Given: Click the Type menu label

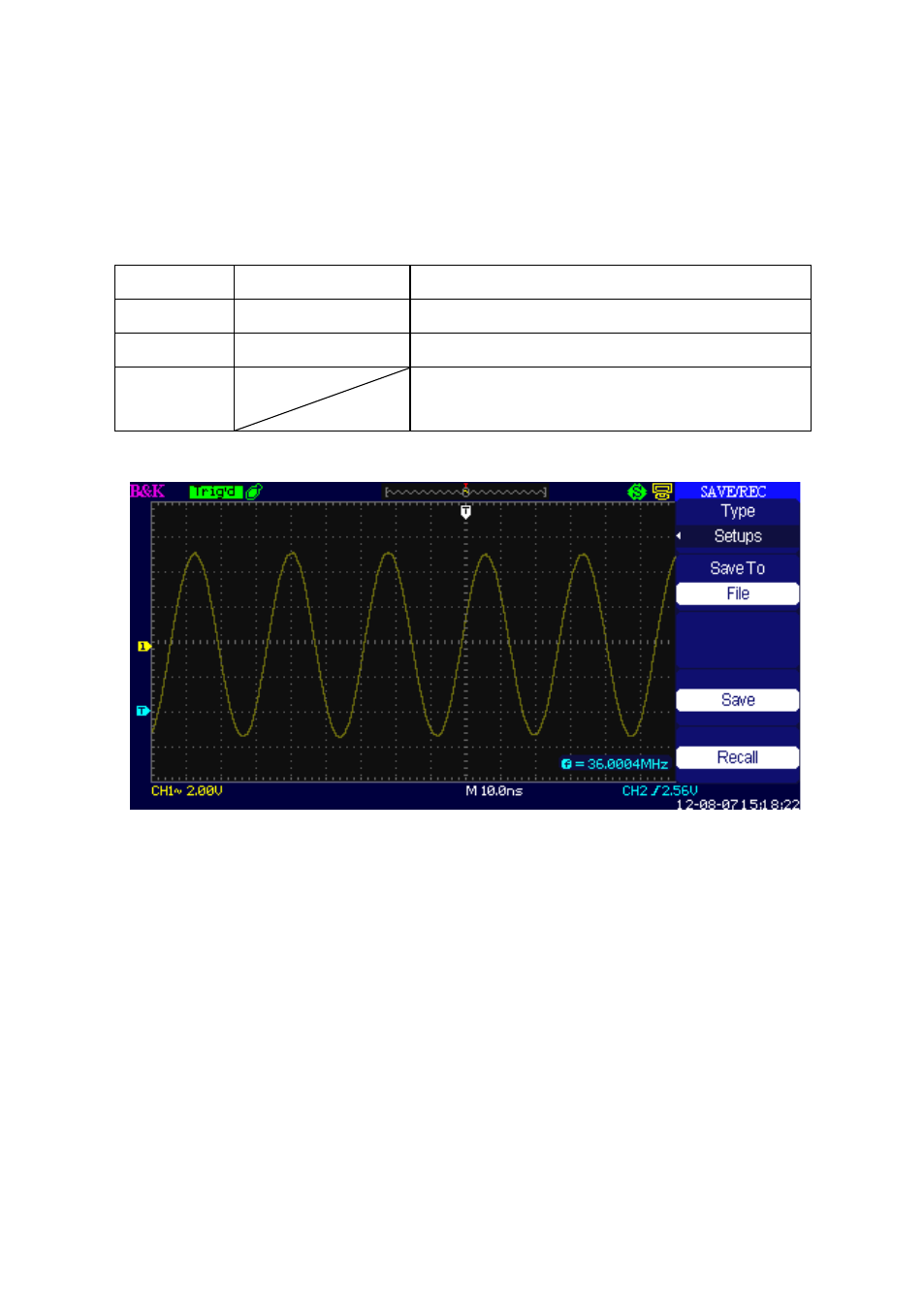Looking at the screenshot, I should [737, 511].
